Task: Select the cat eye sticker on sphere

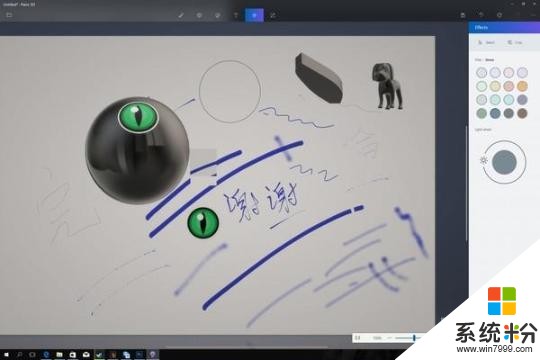Action: pos(138,117)
